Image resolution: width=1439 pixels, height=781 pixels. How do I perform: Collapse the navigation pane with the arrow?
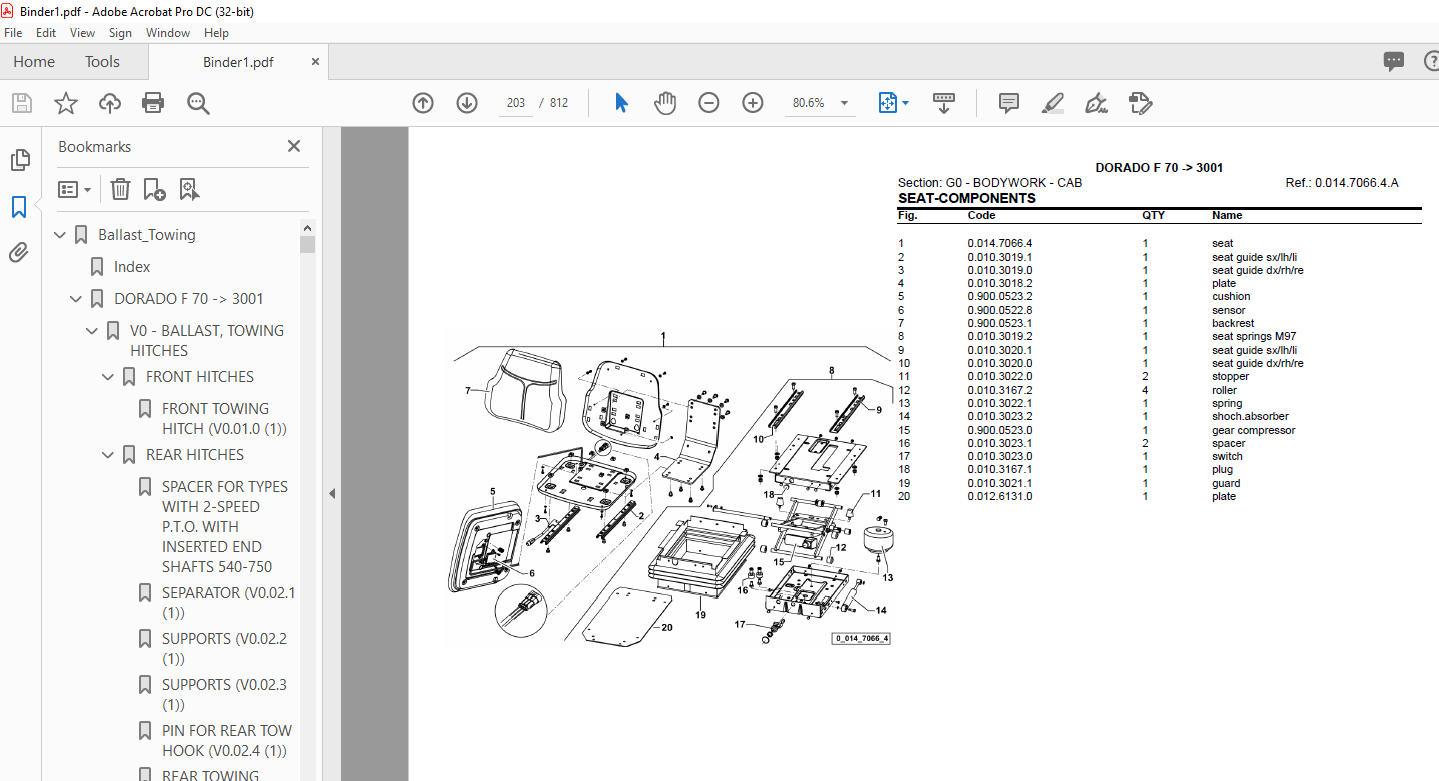332,493
